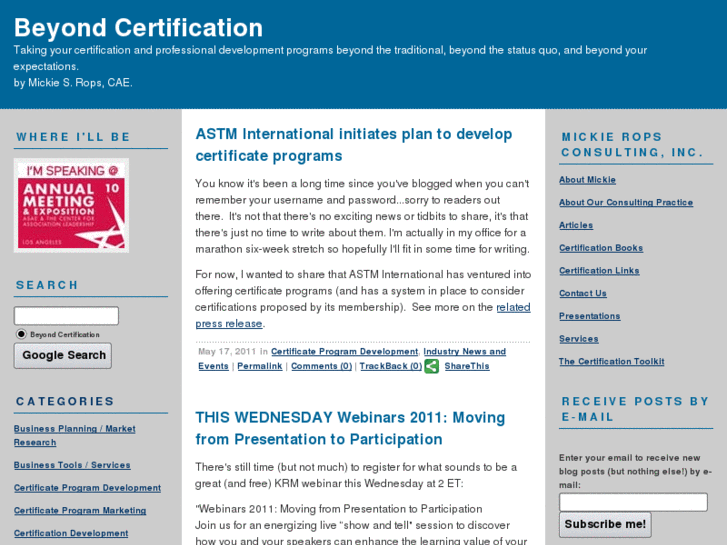This screenshot has width=727, height=545.
Task: Click the 'May 17, 2011' post date
Action: tap(227, 352)
